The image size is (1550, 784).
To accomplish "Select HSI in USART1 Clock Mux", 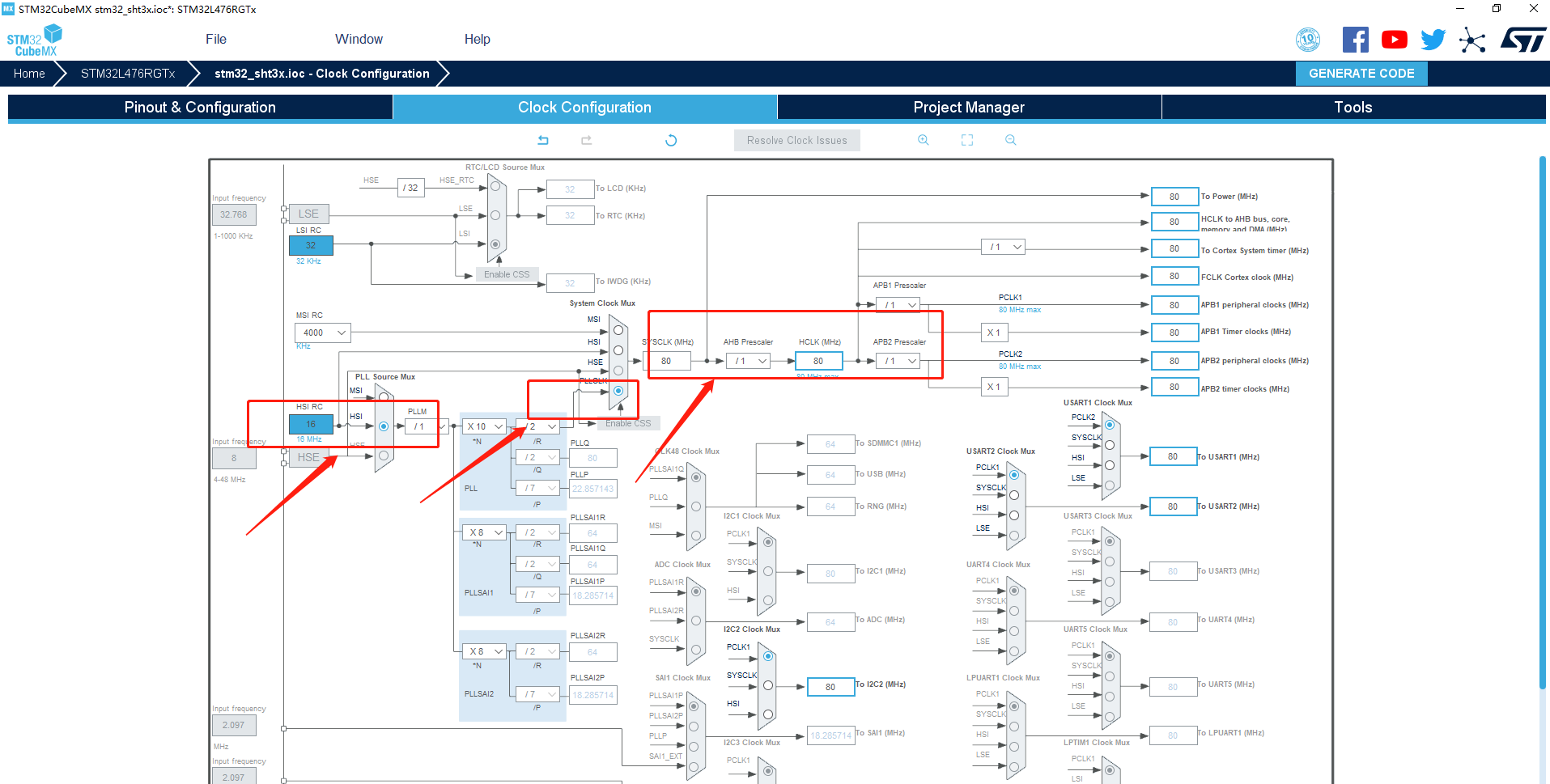I will (x=1110, y=465).
